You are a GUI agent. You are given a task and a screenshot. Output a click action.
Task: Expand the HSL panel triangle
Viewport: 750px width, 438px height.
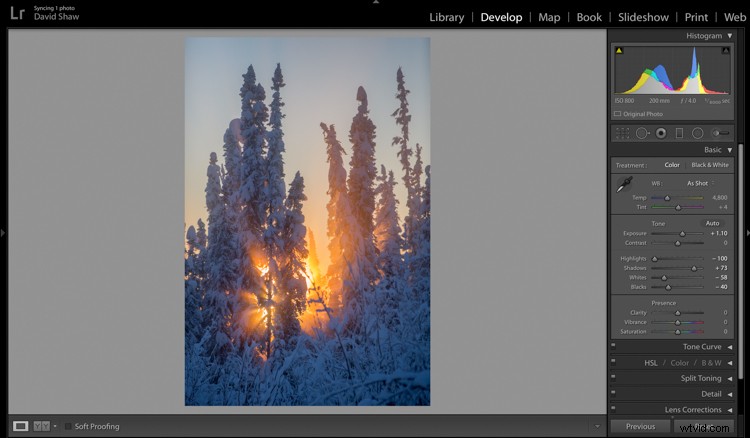coord(730,363)
